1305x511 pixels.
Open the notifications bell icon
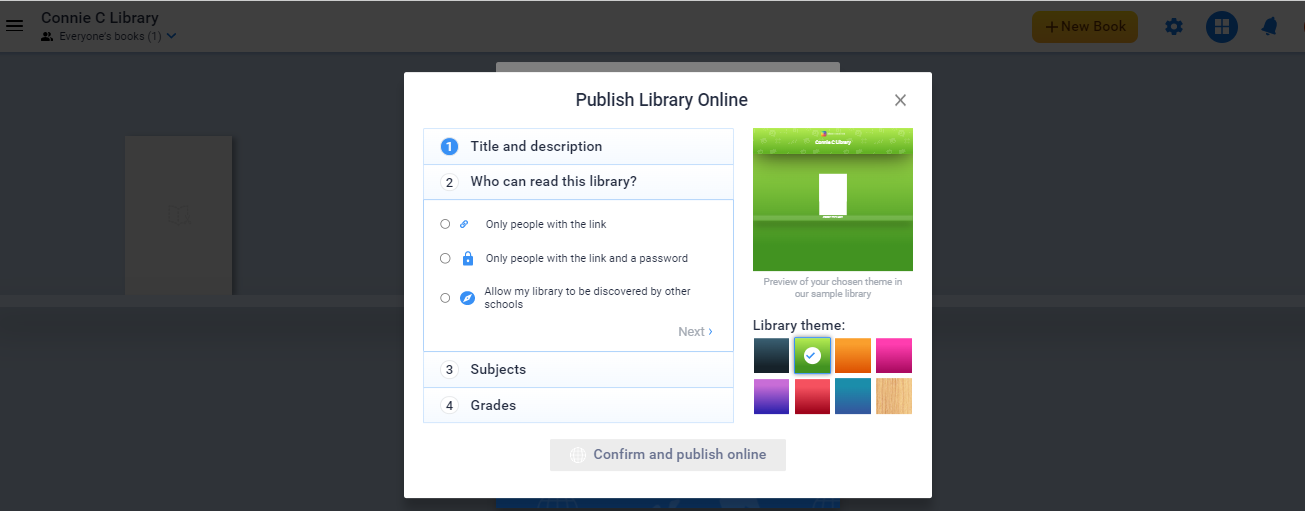[1269, 27]
